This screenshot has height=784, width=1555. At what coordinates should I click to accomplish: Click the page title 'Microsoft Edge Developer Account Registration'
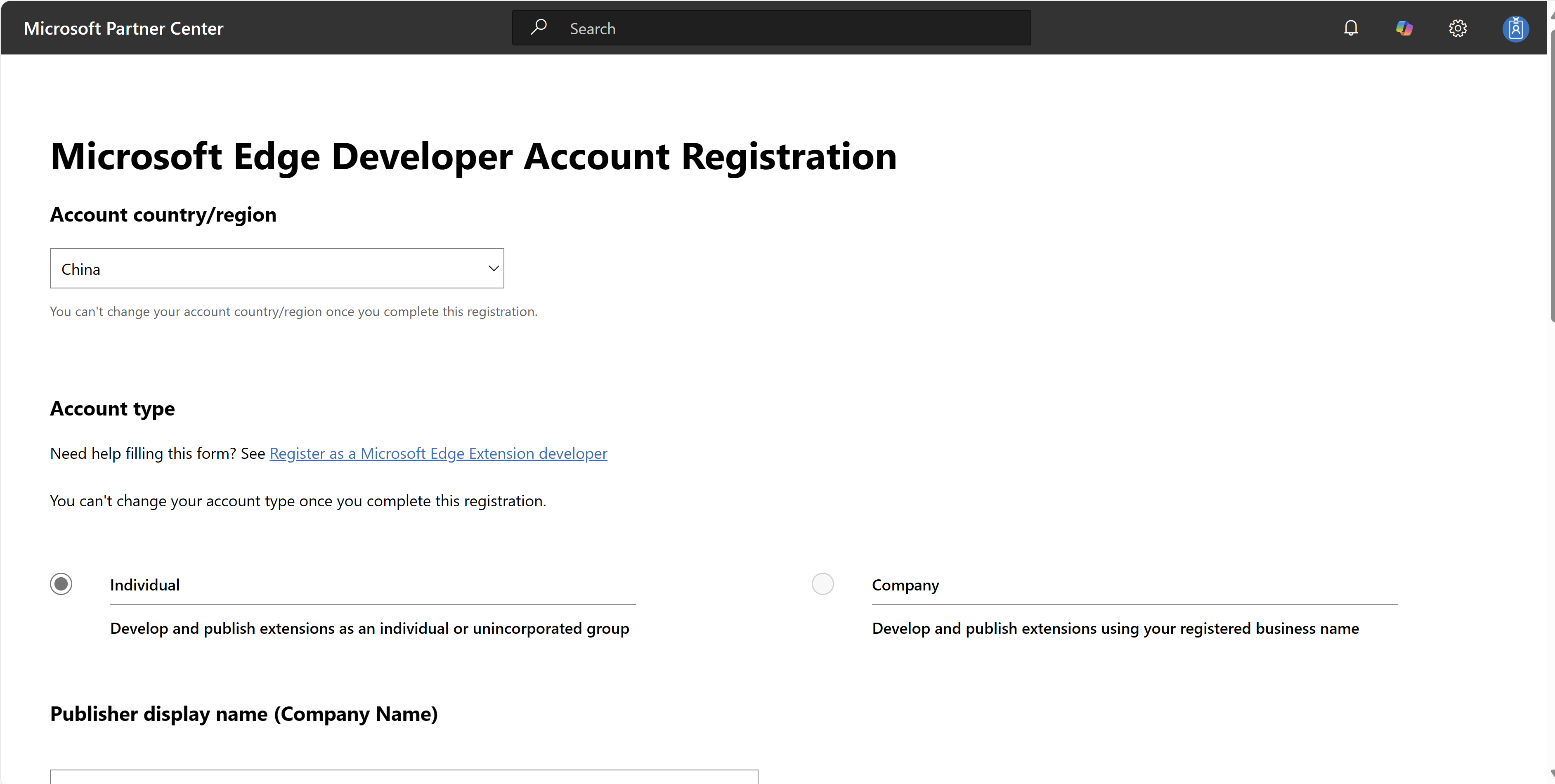pos(473,157)
